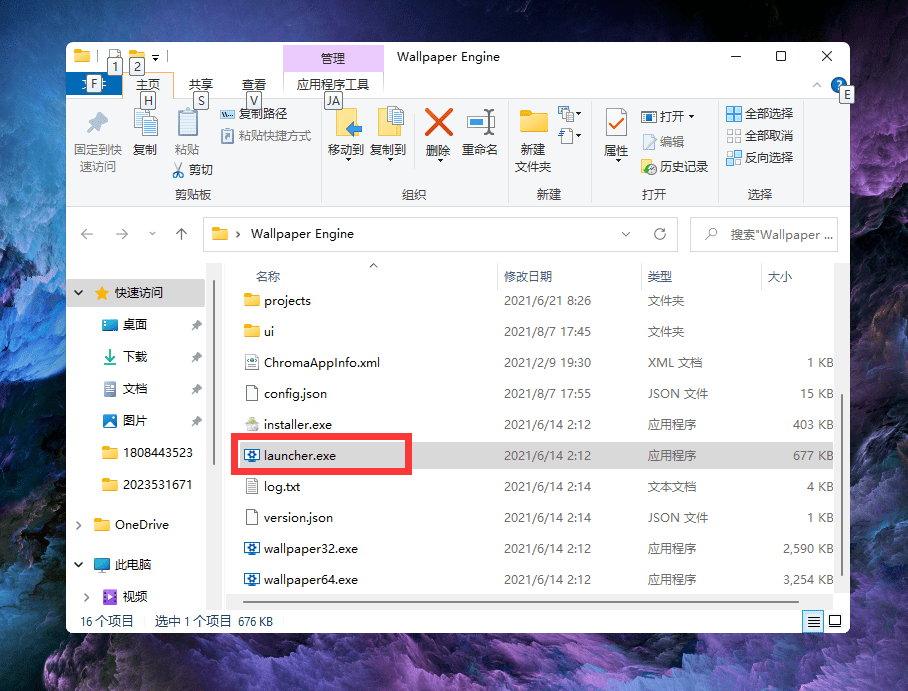908x691 pixels.
Task: Open the File (文件) tab
Action: [94, 84]
